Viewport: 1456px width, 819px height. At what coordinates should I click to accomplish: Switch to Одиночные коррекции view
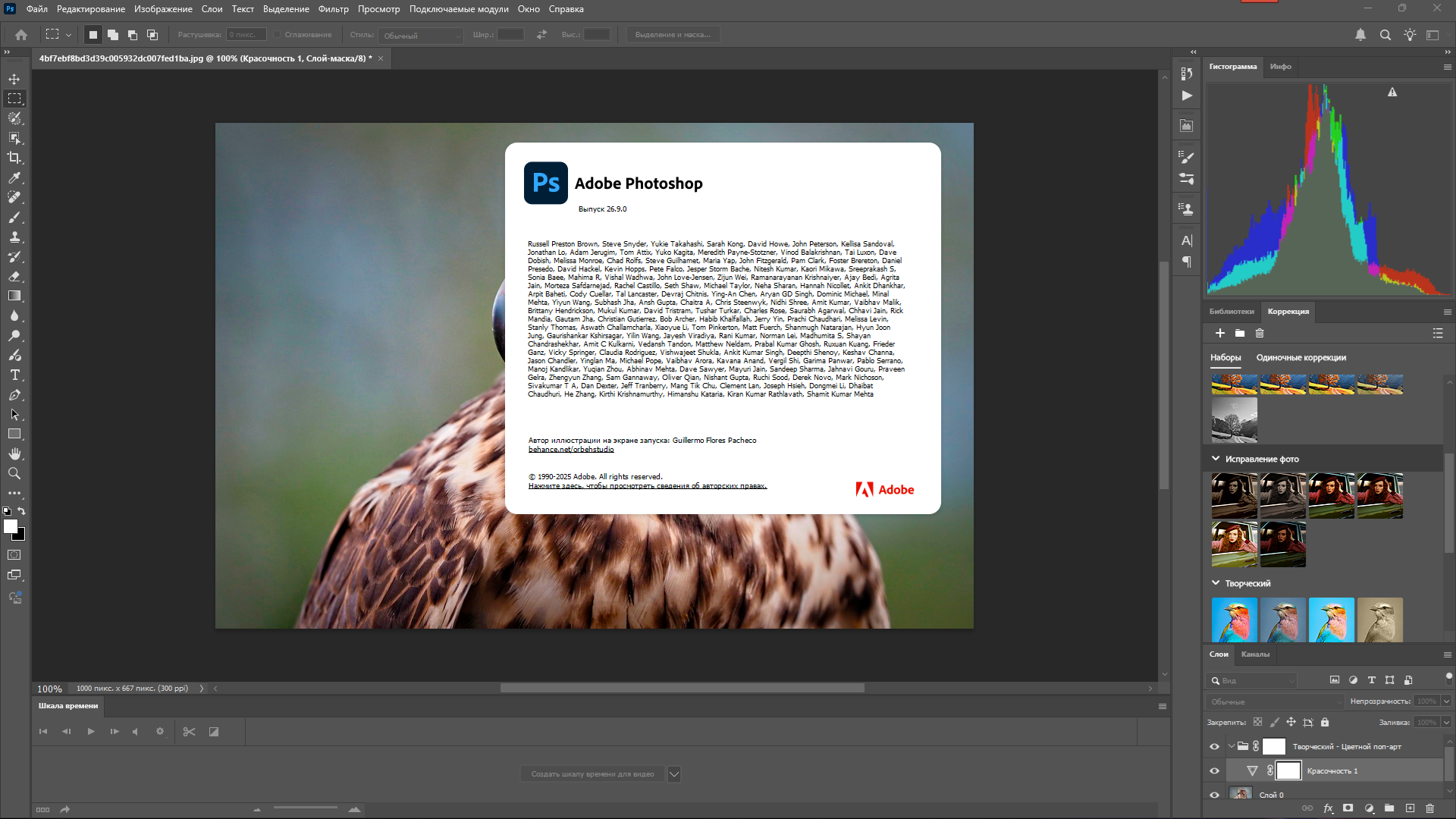(x=1301, y=358)
